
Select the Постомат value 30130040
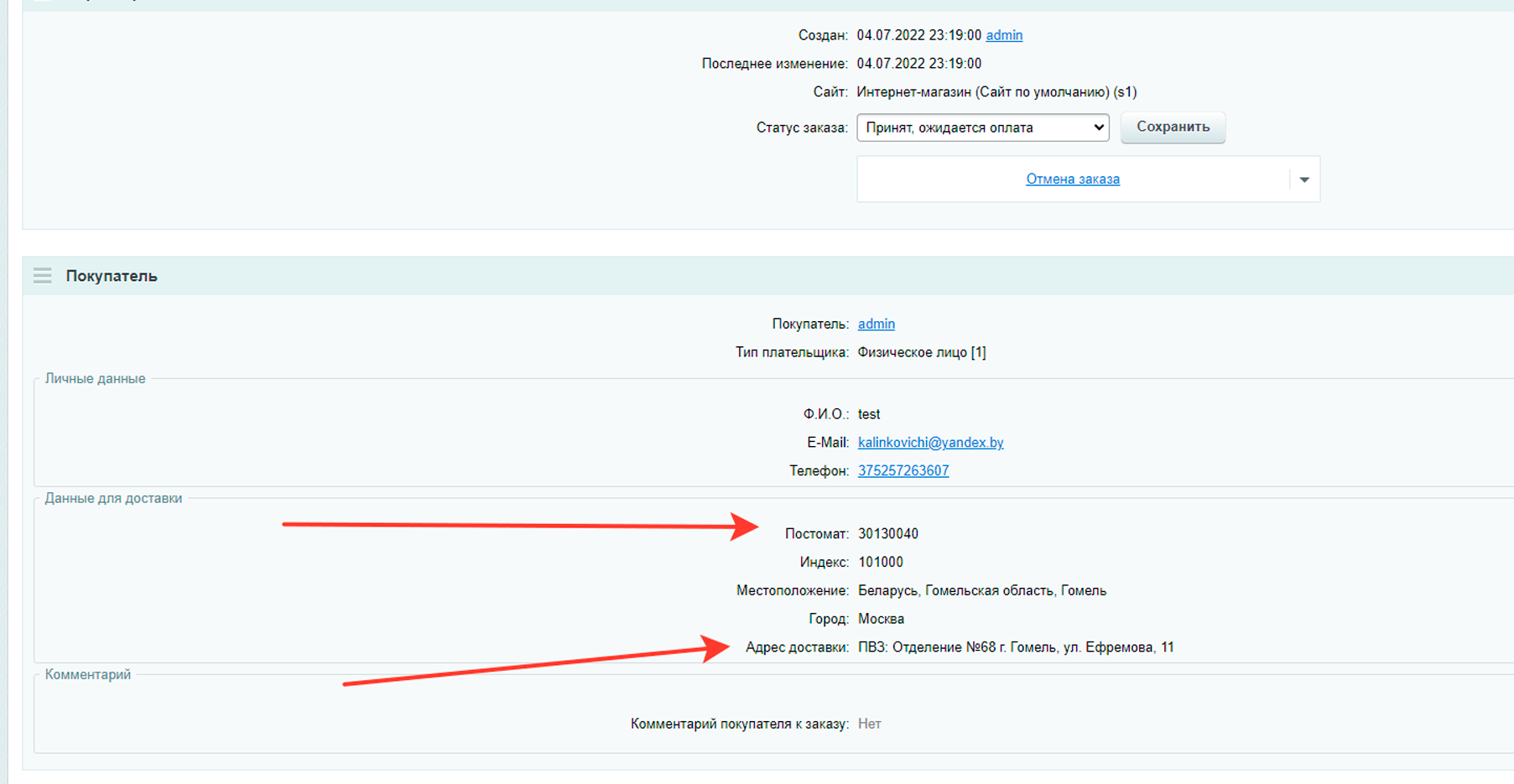pos(888,534)
